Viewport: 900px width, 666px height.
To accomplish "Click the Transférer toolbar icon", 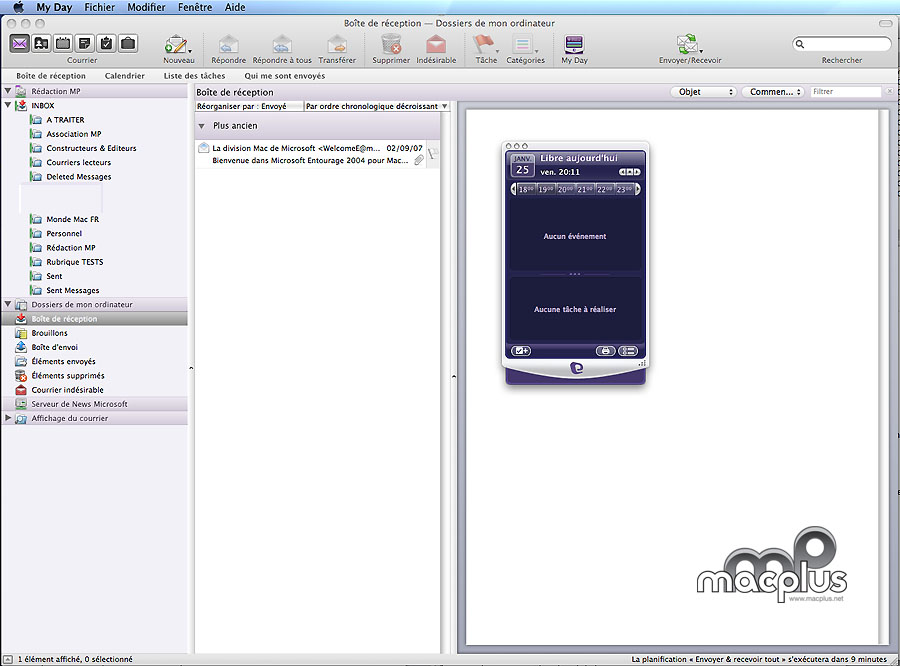I will tap(337, 44).
